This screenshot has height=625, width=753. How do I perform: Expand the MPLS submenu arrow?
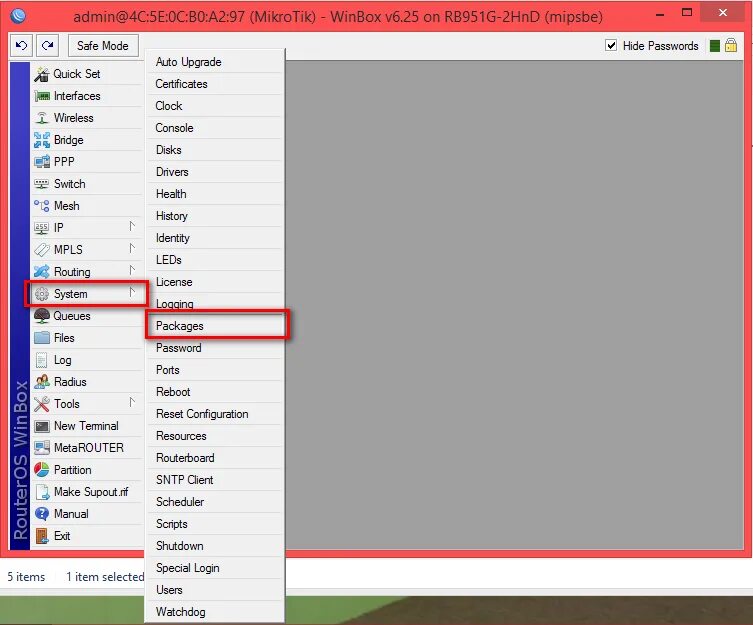click(132, 249)
